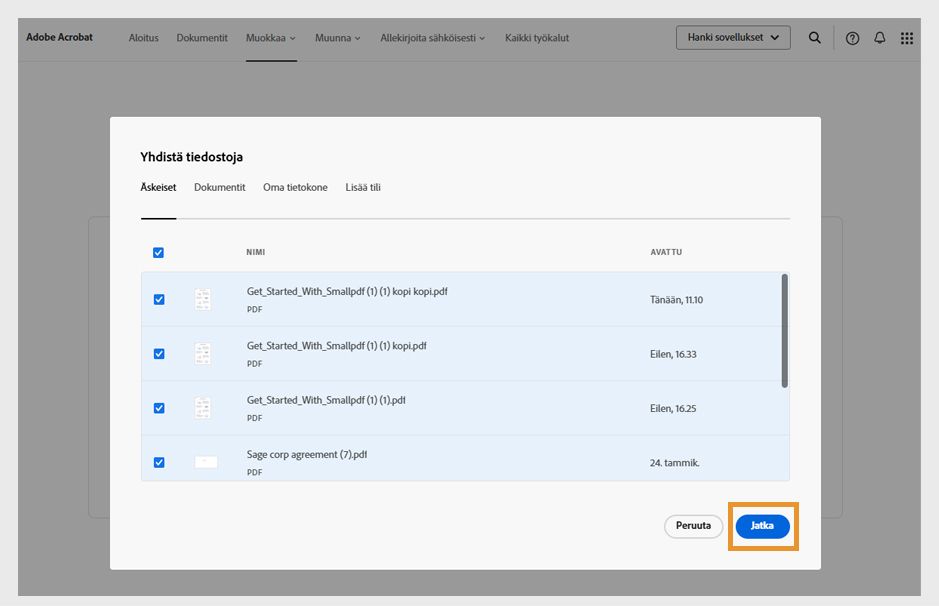Click the file list scrollbar
Image resolution: width=939 pixels, height=606 pixels.
point(784,330)
